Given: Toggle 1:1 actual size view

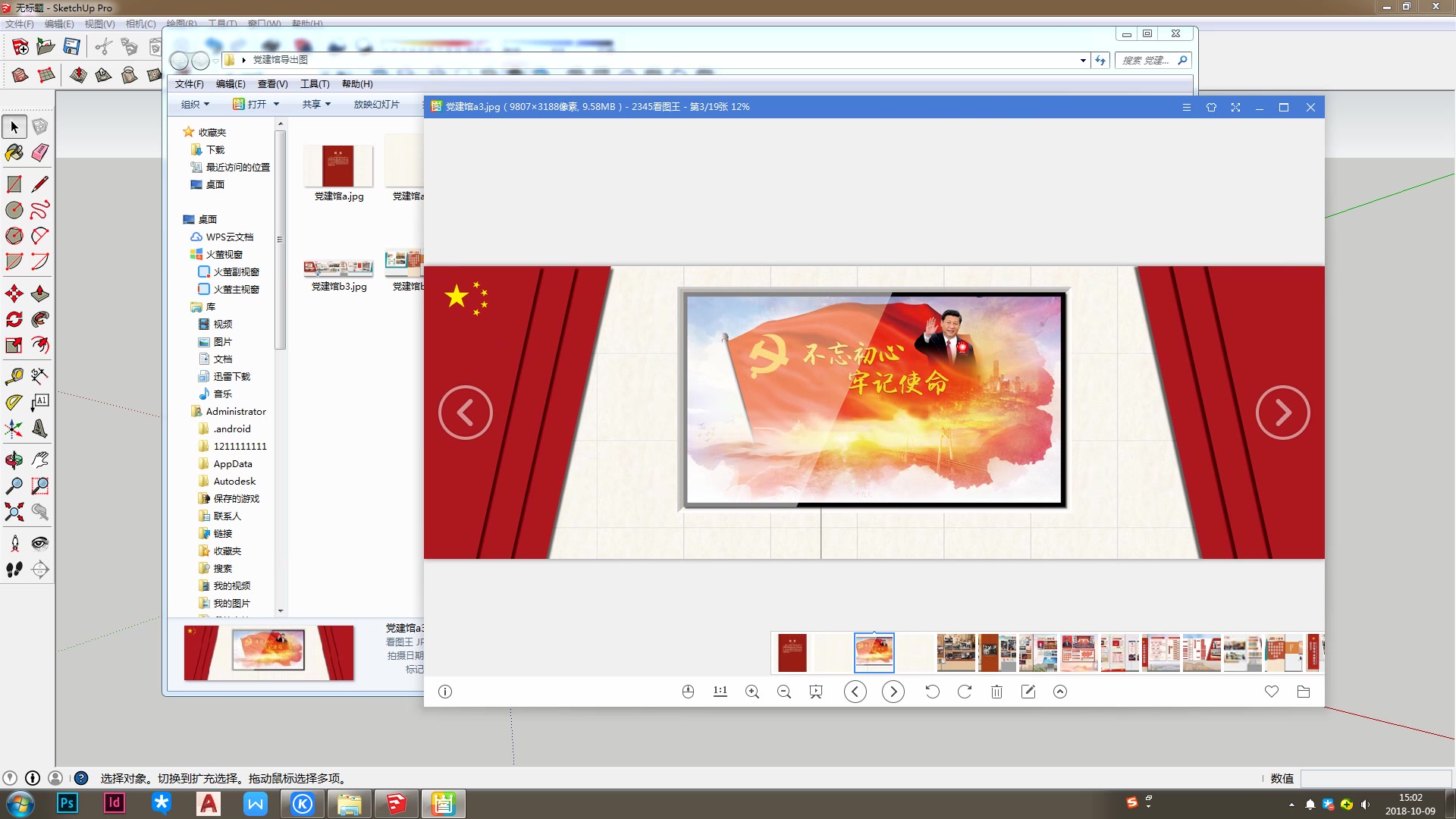Looking at the screenshot, I should click(720, 692).
